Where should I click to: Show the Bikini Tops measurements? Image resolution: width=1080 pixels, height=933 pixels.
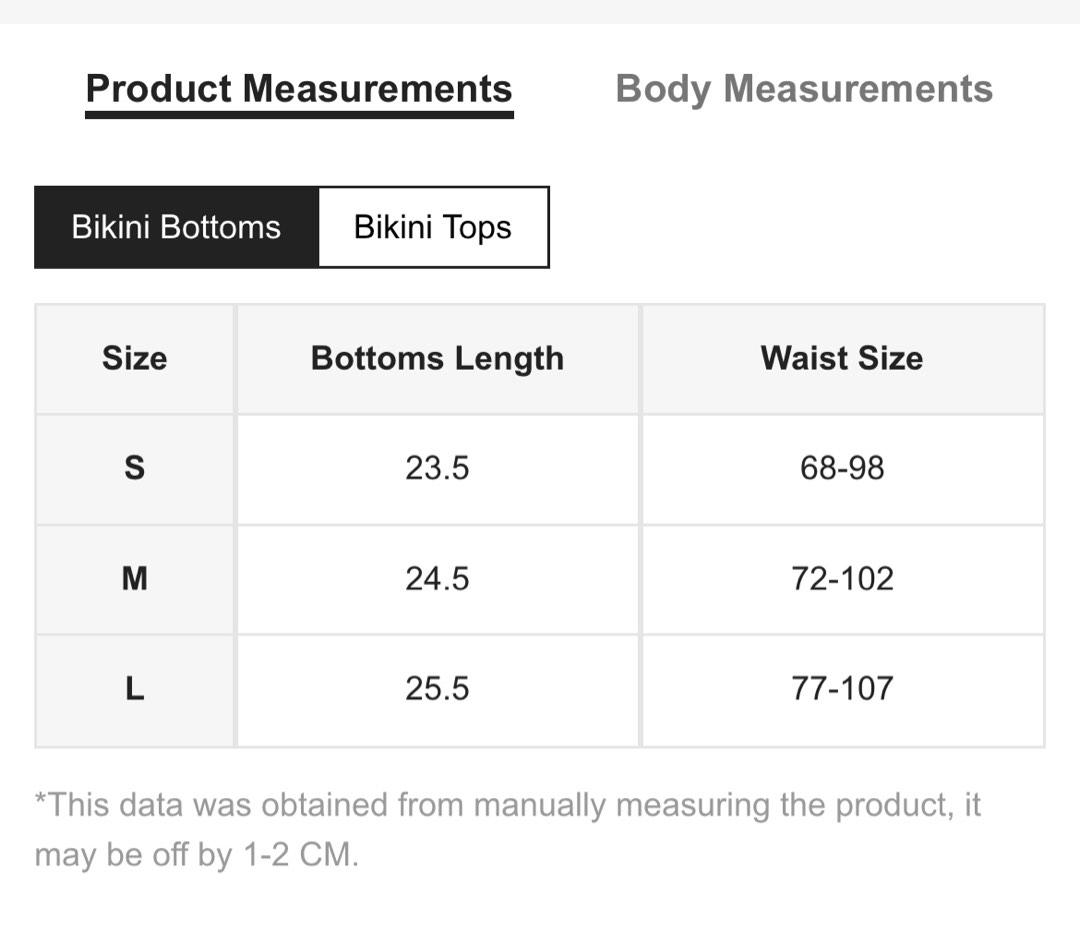coord(433,227)
